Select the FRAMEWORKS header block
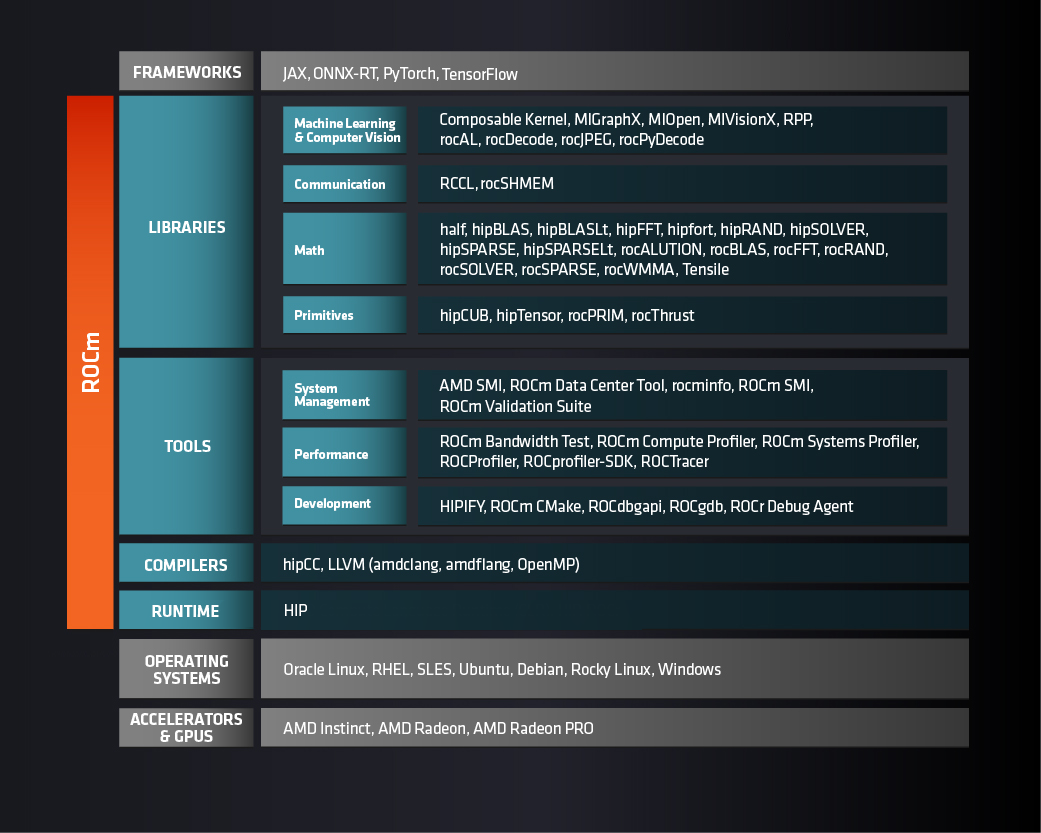This screenshot has height=833, width=1041. tap(187, 72)
